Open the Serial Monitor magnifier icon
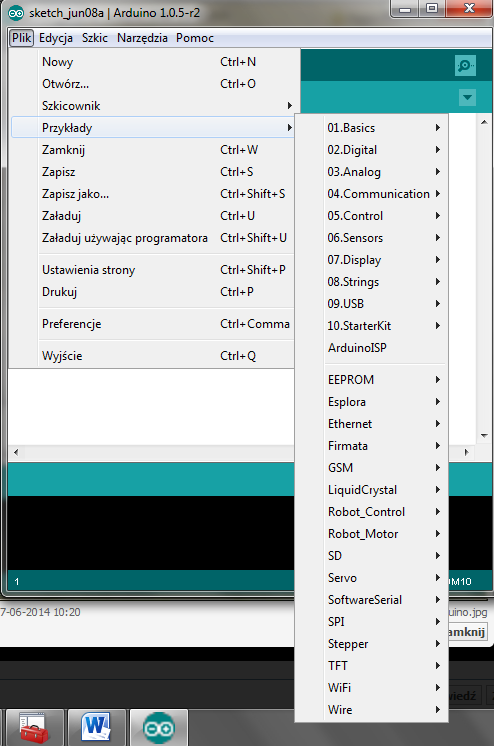 pos(465,65)
